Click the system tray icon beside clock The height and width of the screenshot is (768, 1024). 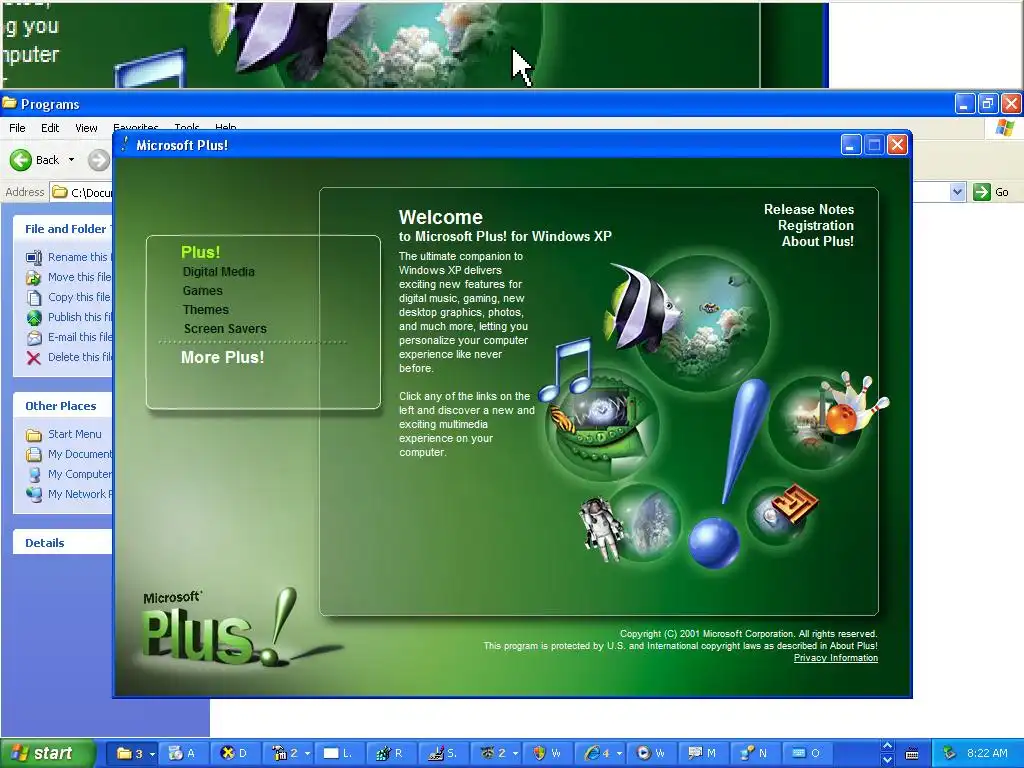pos(949,754)
